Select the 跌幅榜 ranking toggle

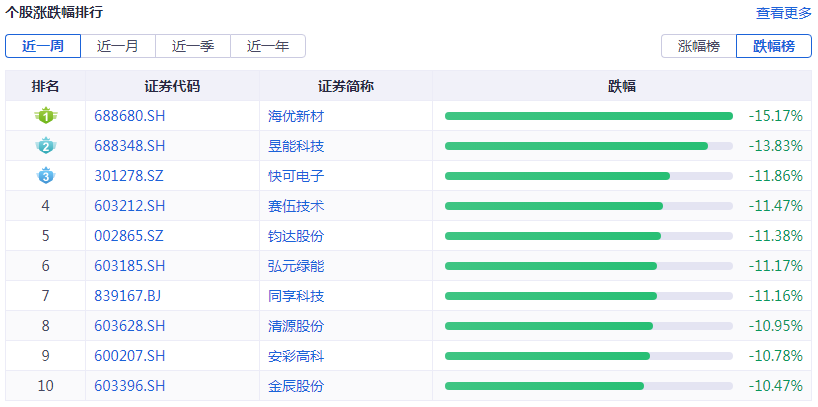[773, 46]
